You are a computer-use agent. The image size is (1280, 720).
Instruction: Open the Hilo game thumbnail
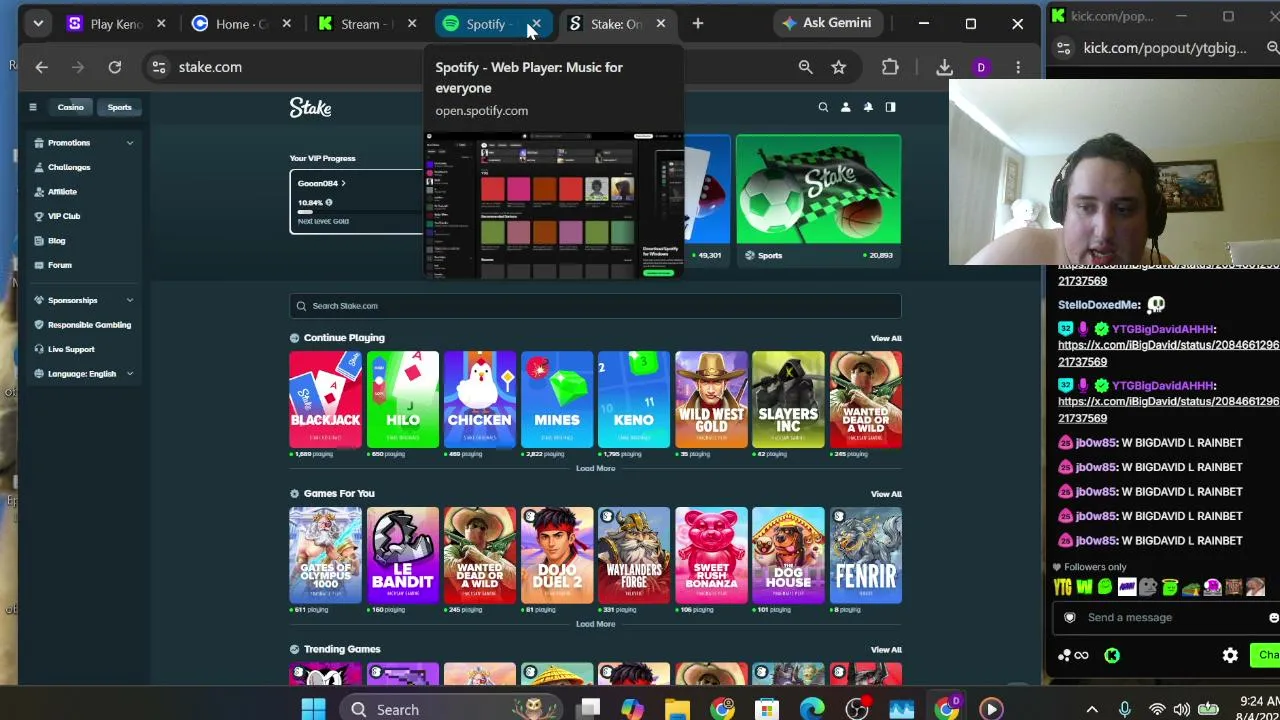(x=402, y=399)
